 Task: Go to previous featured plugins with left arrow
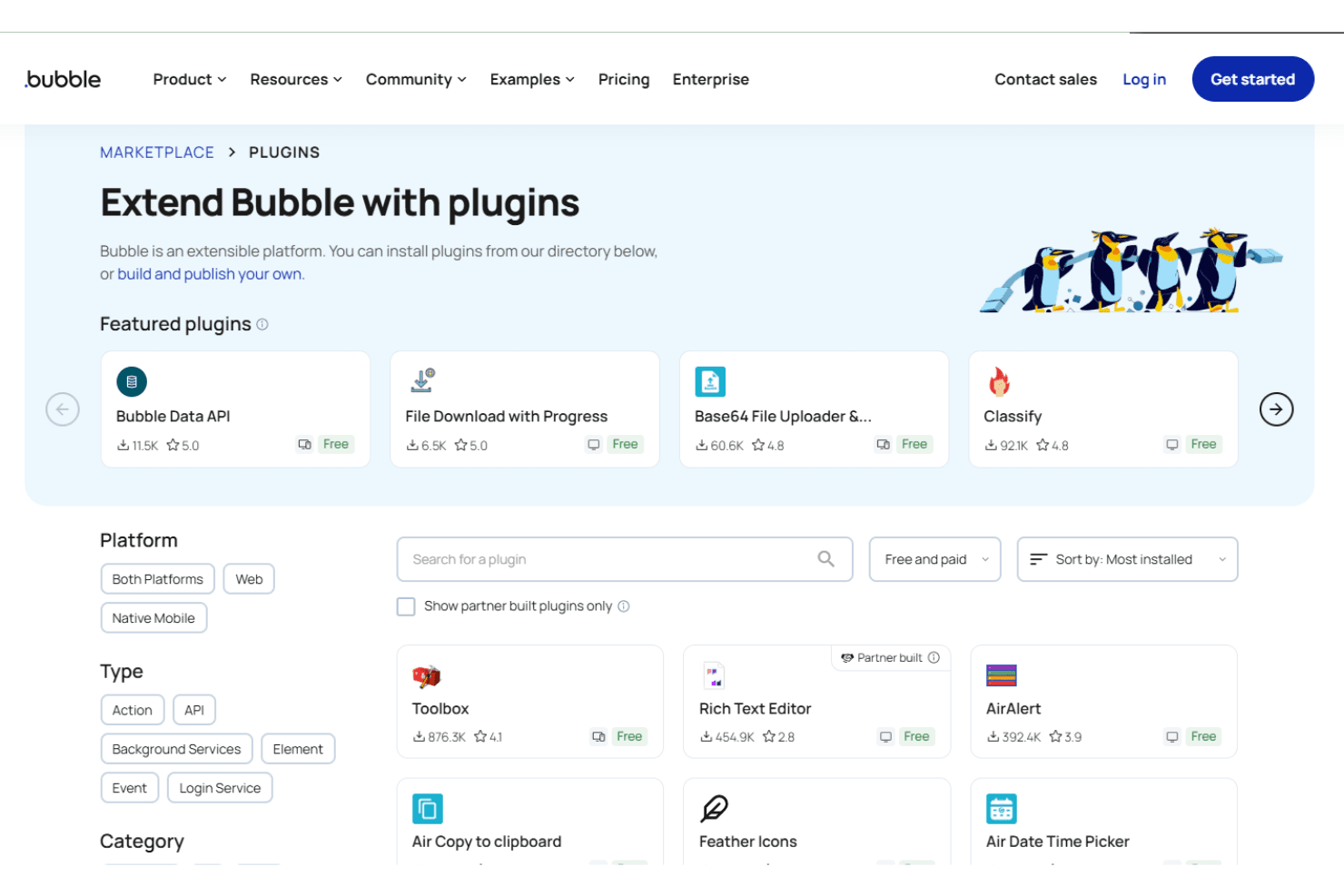click(63, 409)
